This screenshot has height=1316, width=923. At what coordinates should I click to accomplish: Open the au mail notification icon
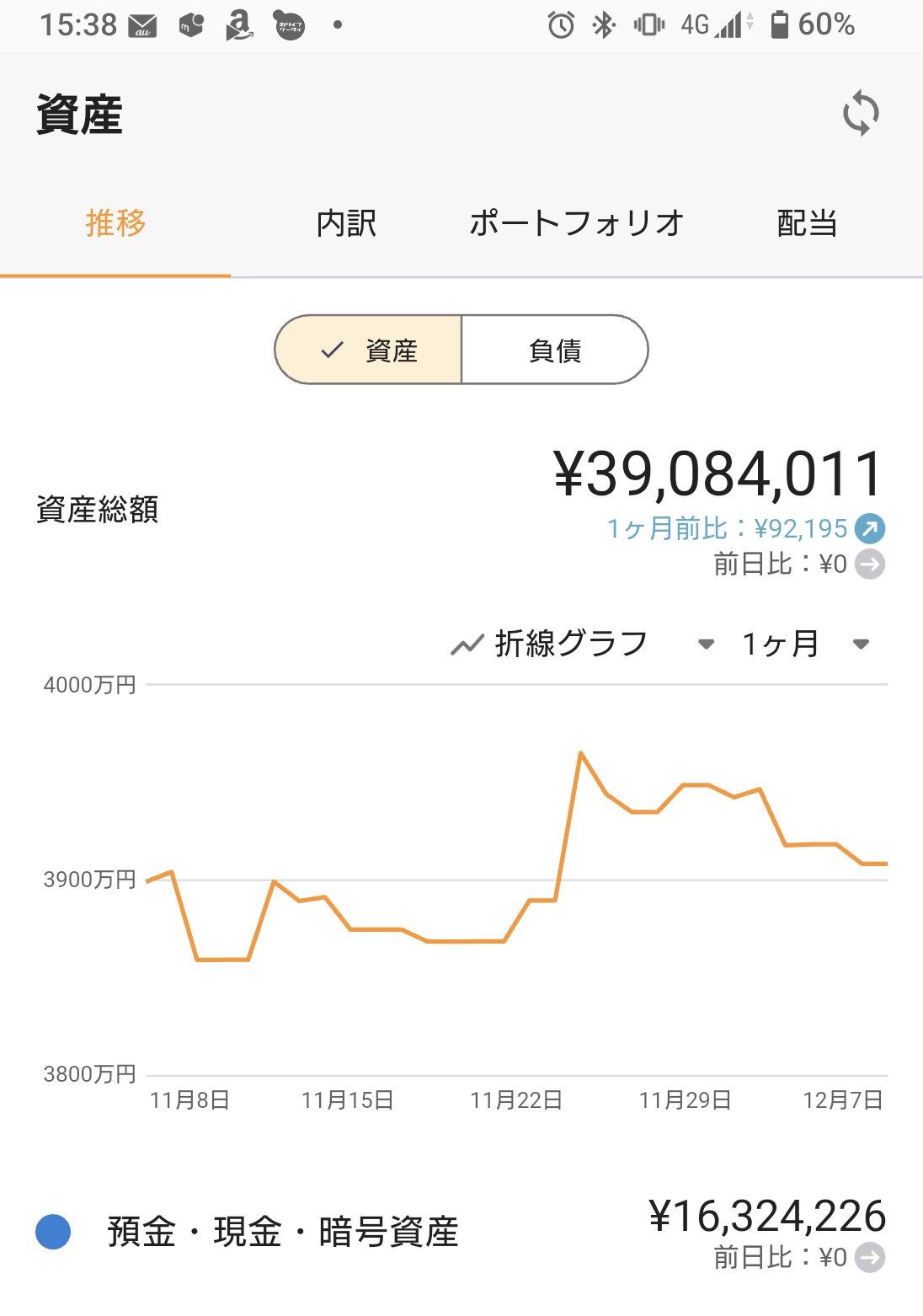click(142, 26)
